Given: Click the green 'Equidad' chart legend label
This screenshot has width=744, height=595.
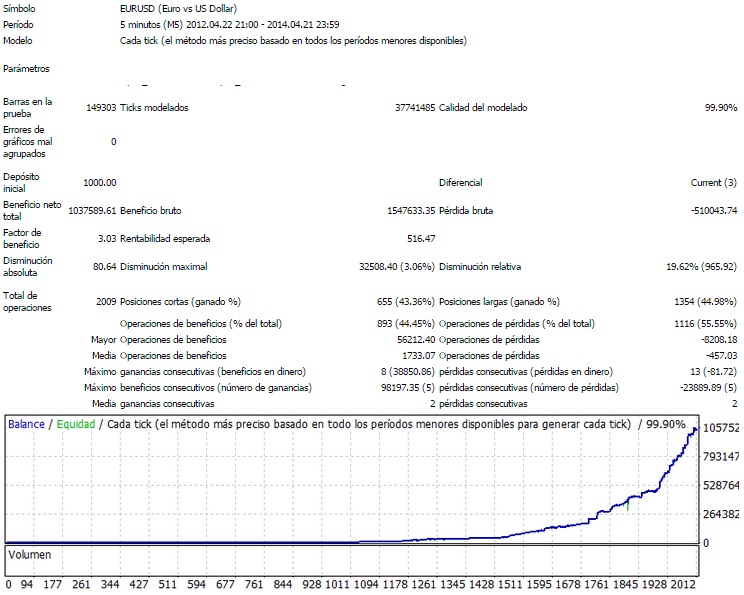Looking at the screenshot, I should (x=75, y=424).
